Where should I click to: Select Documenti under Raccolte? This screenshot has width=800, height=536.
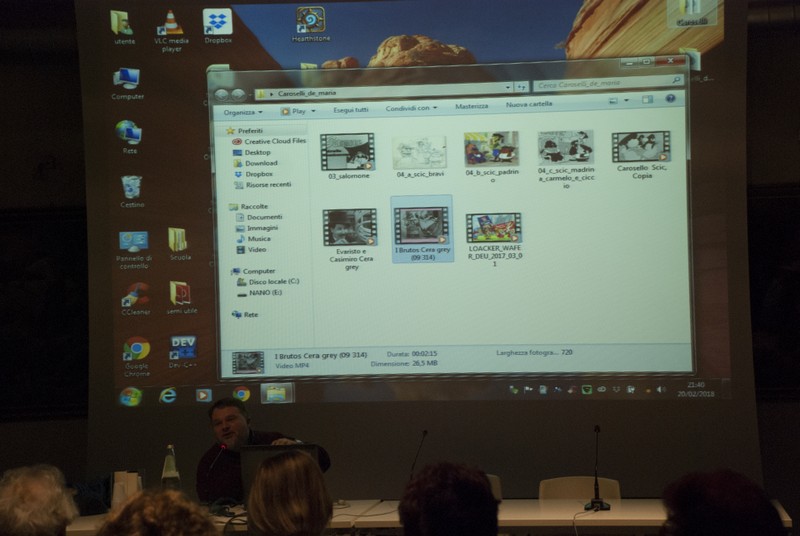(259, 217)
